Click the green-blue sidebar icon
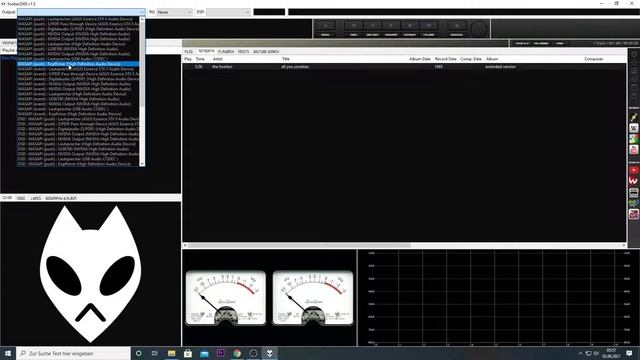The width and height of the screenshot is (640, 360). pos(633,203)
